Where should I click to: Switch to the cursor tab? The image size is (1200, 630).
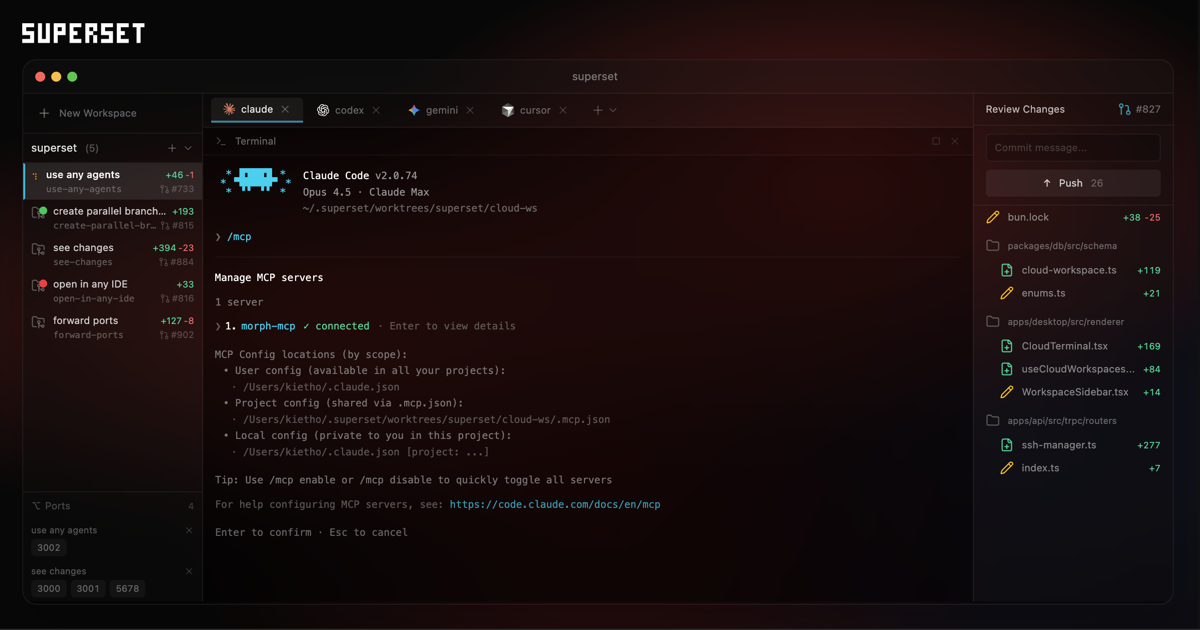[534, 110]
